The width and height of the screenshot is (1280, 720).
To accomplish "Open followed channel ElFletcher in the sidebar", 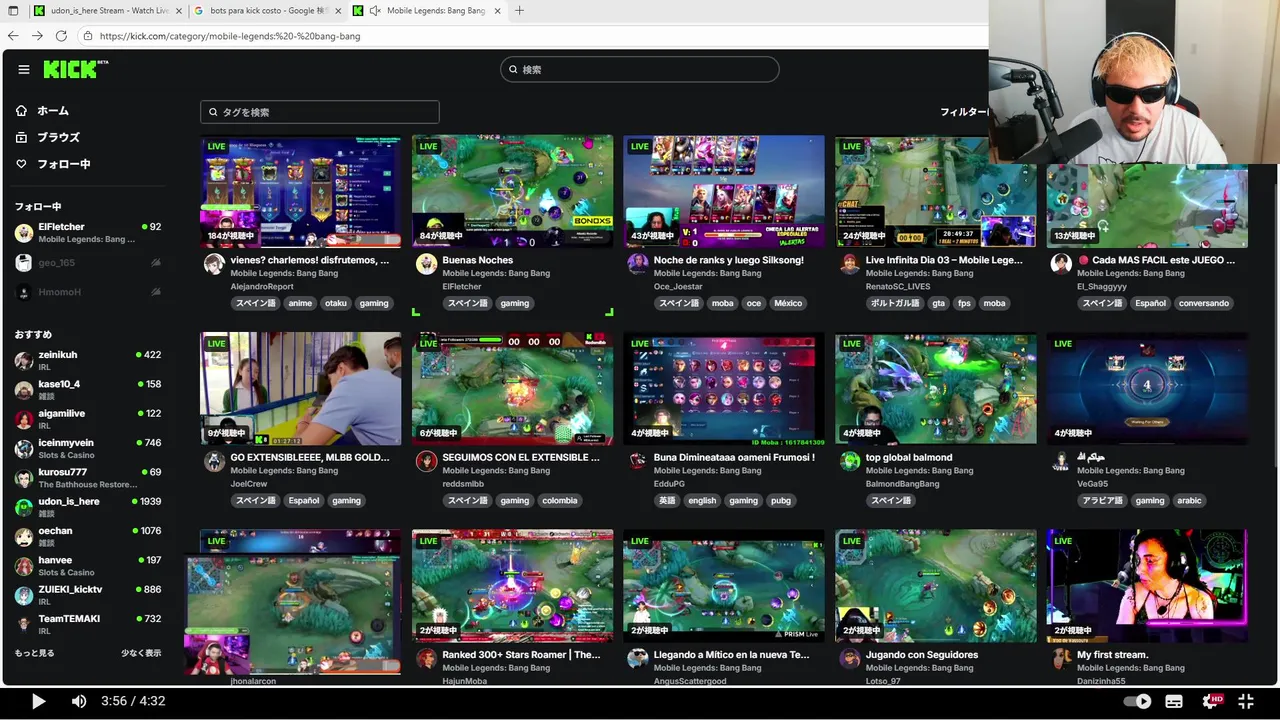I will 88,233.
